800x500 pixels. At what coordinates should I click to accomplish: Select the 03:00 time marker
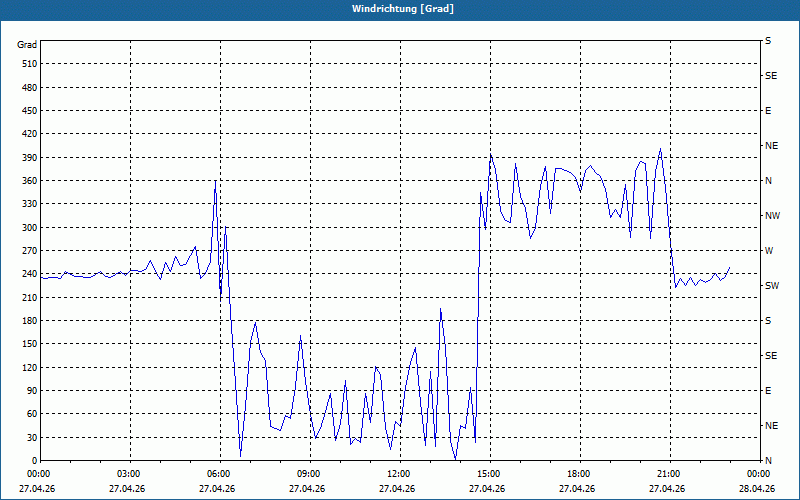pos(129,474)
